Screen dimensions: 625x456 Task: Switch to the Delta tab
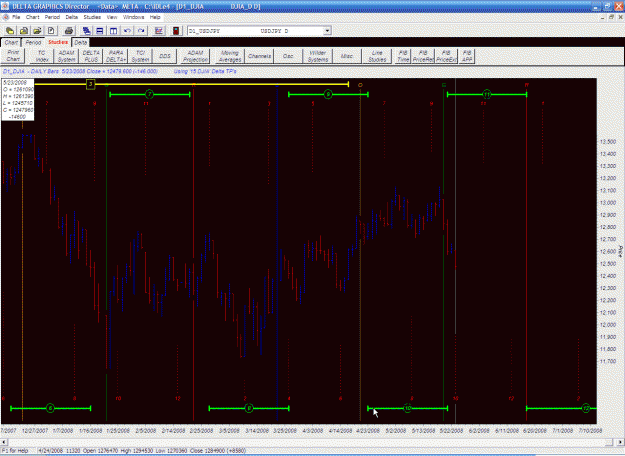(x=81, y=42)
